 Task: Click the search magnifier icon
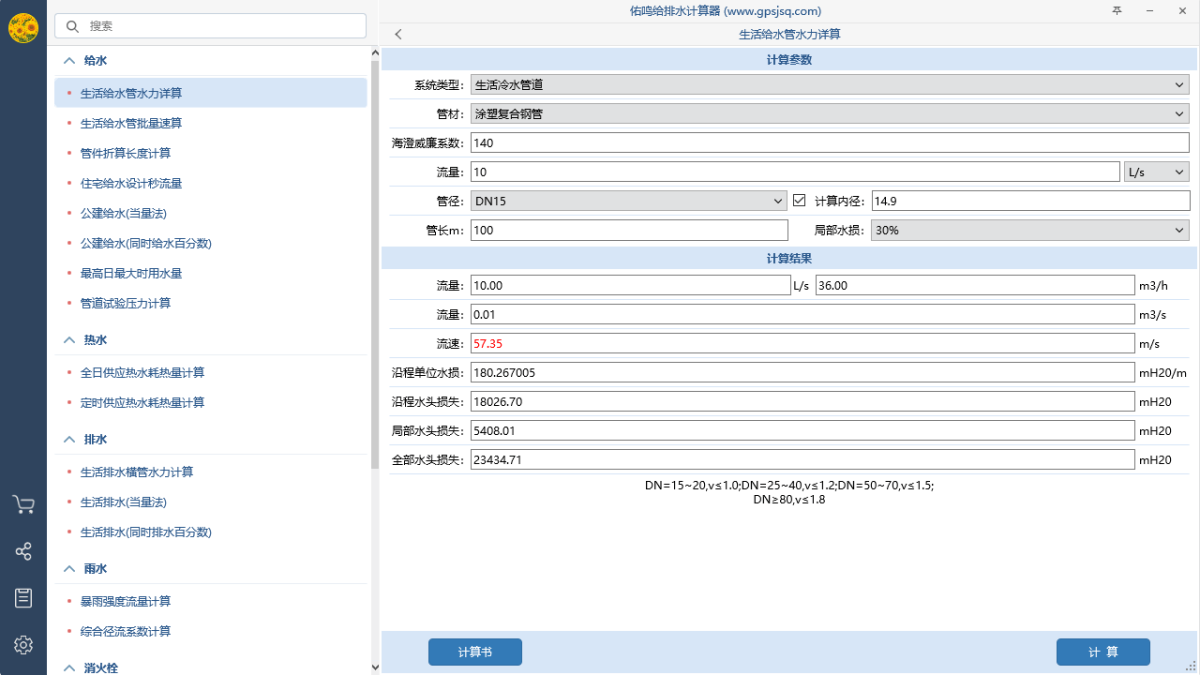(x=73, y=26)
